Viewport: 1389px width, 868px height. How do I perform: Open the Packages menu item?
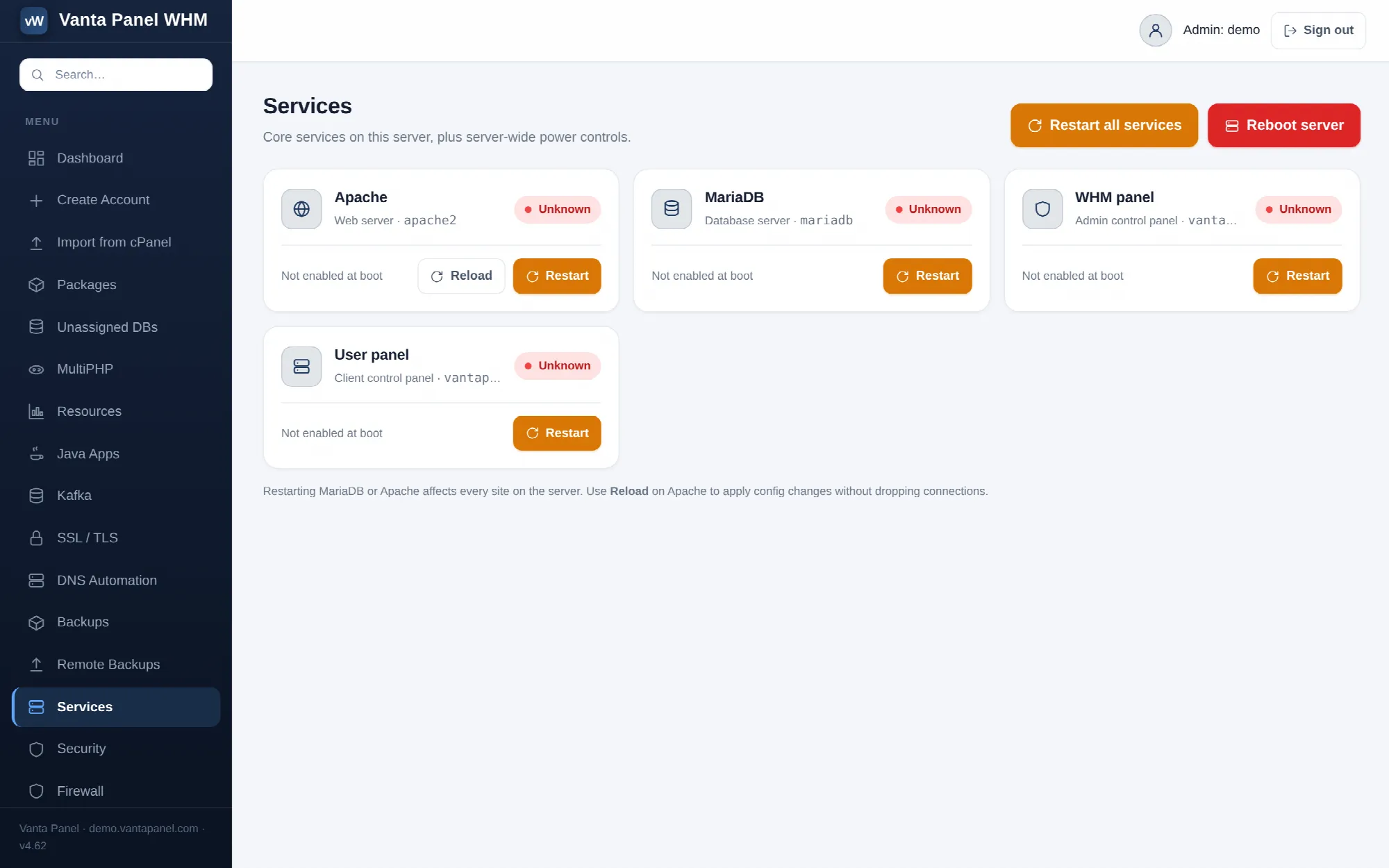[x=116, y=285]
